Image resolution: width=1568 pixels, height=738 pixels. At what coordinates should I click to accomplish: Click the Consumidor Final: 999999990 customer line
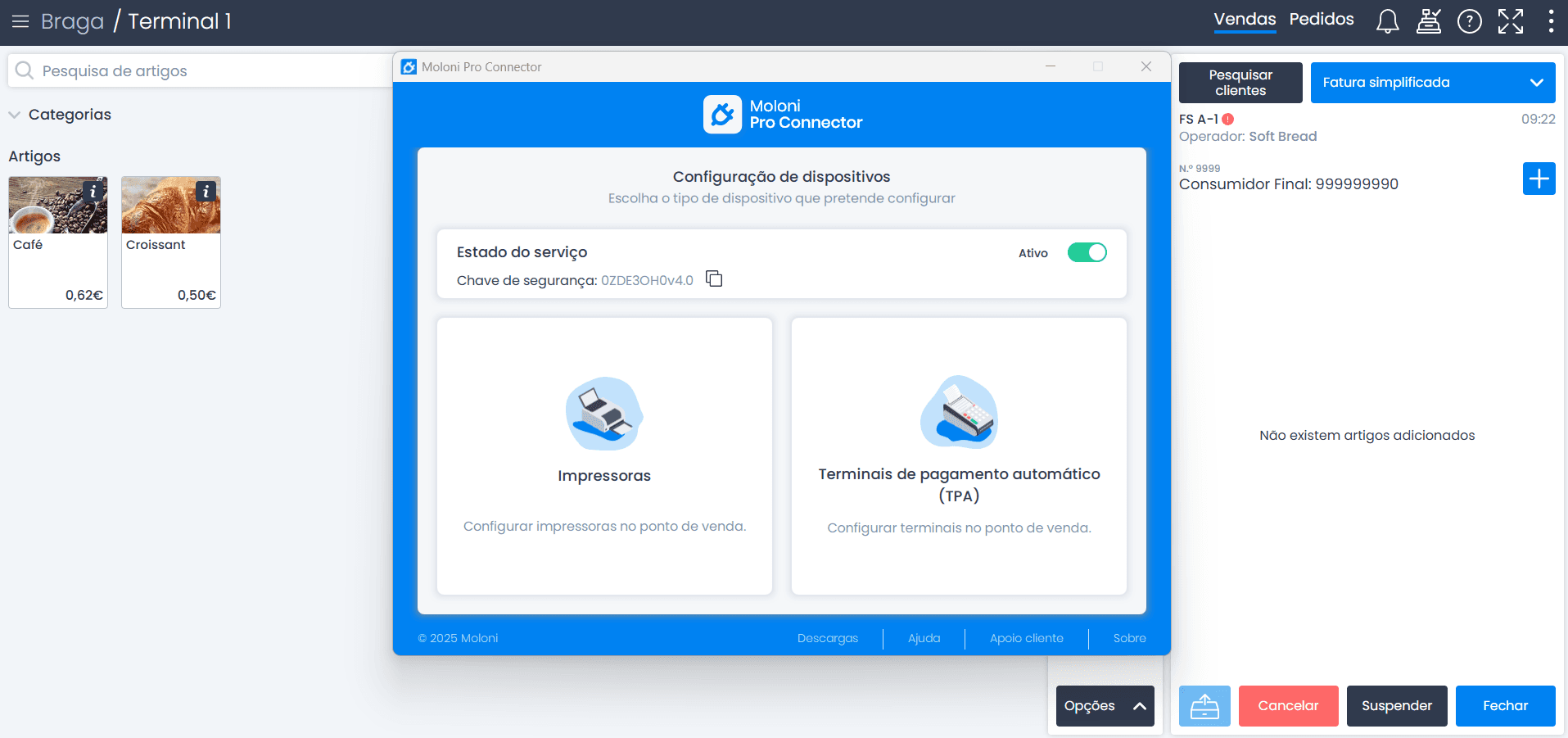1289,184
